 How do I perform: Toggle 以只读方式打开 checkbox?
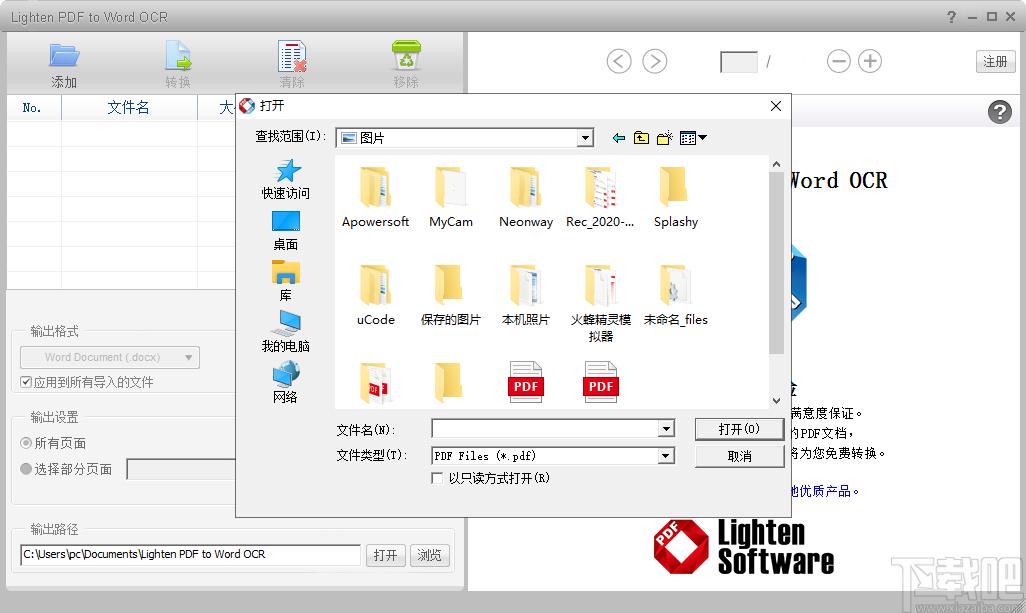click(x=438, y=478)
